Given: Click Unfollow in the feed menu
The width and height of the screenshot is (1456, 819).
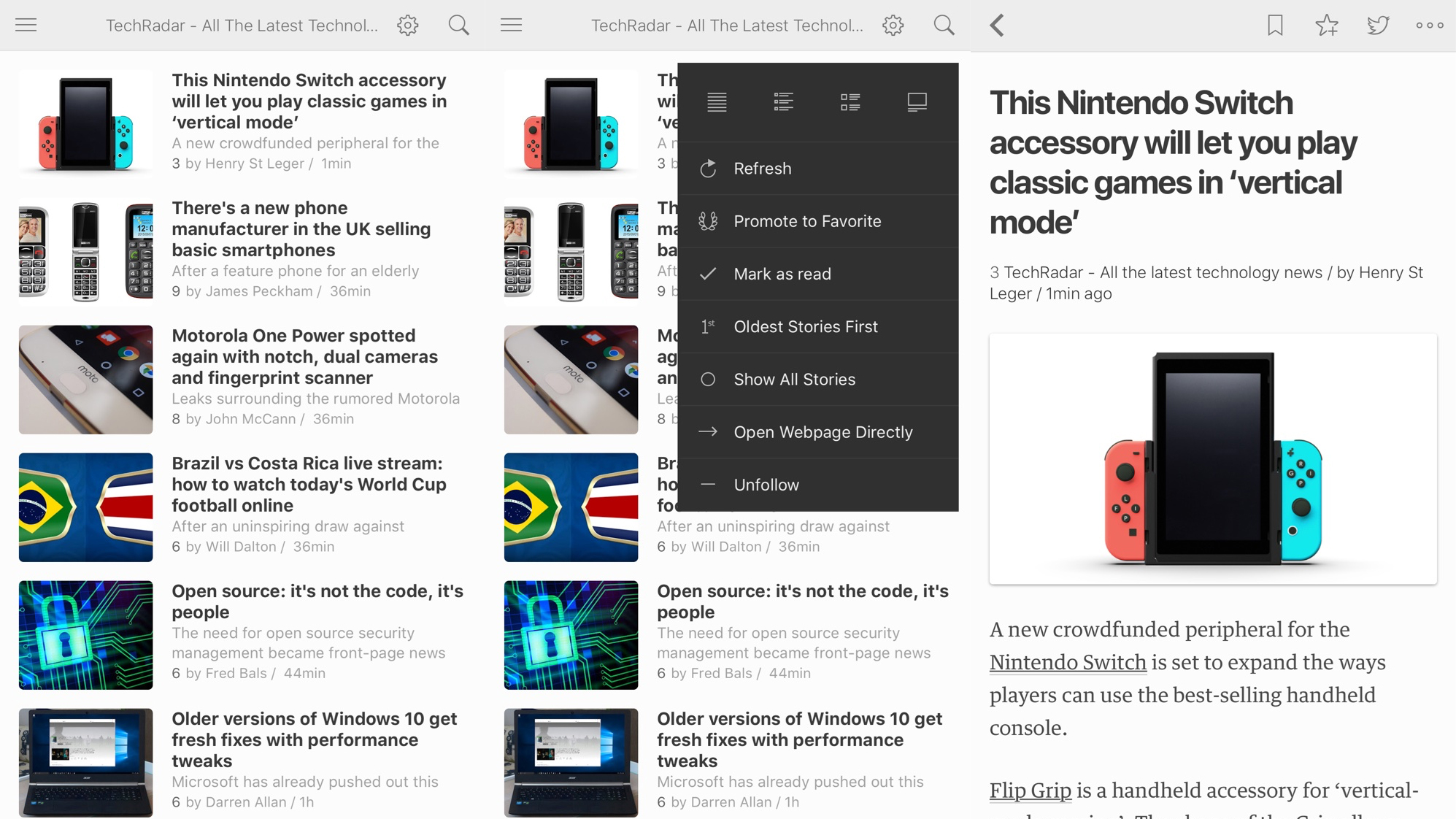Looking at the screenshot, I should point(818,485).
